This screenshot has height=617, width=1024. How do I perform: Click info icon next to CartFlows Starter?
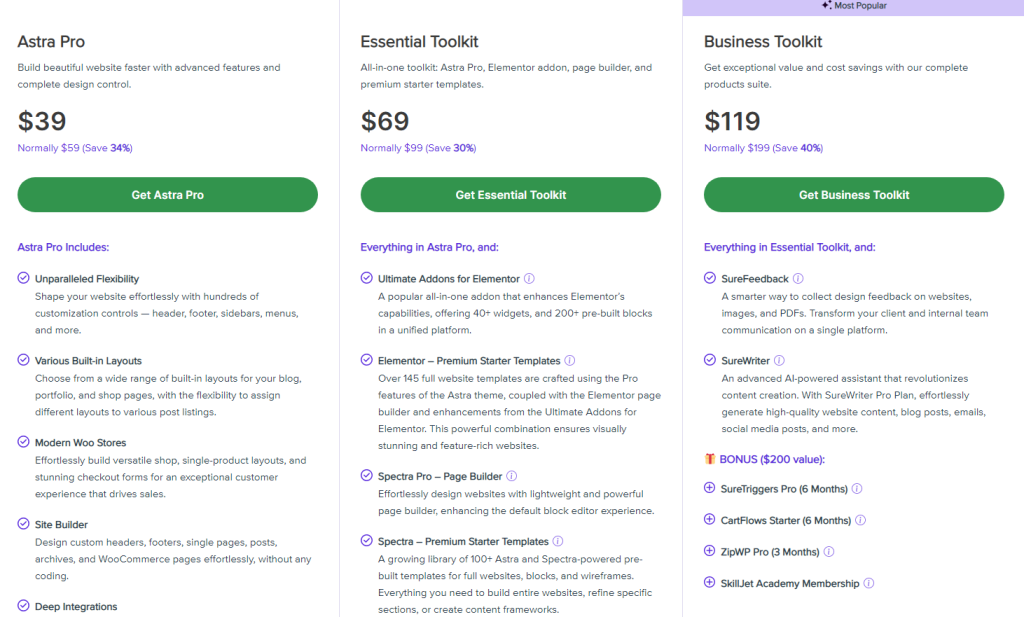point(861,521)
